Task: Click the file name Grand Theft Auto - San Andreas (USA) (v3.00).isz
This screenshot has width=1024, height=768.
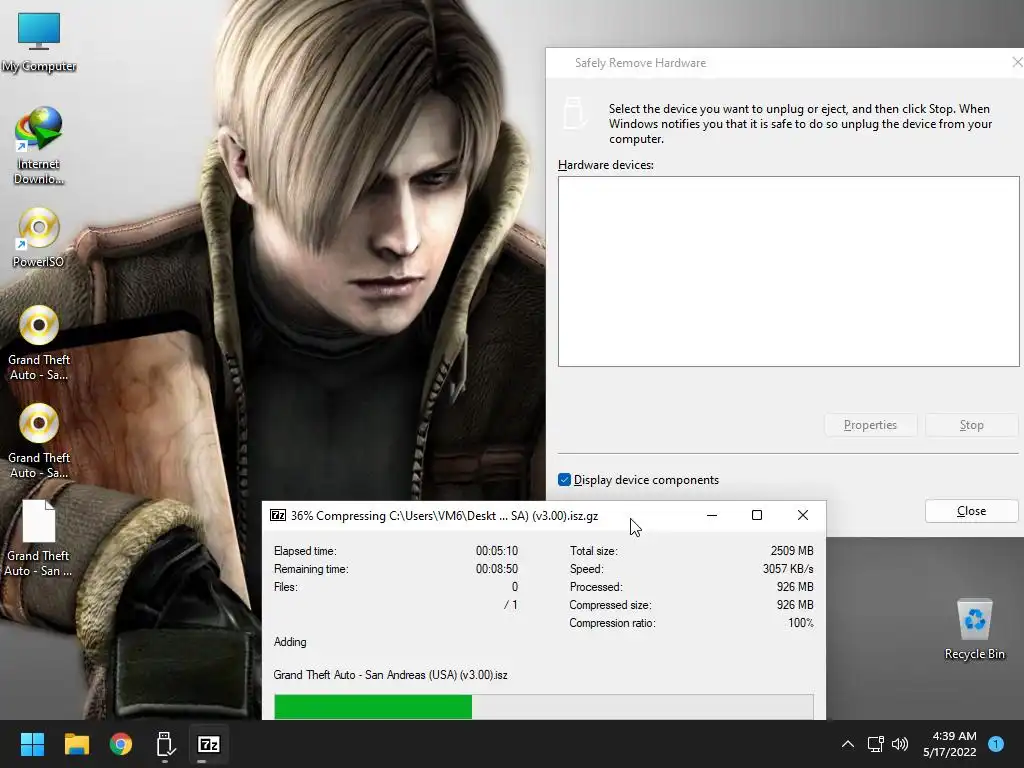Action: [391, 675]
